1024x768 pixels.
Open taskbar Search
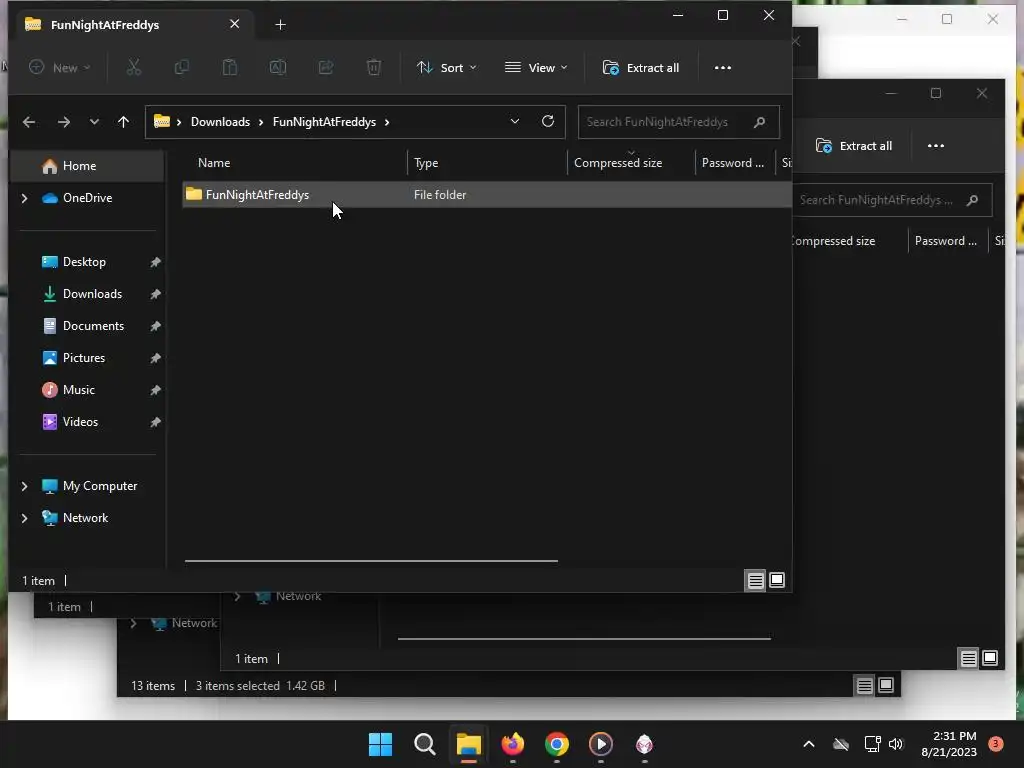(424, 744)
